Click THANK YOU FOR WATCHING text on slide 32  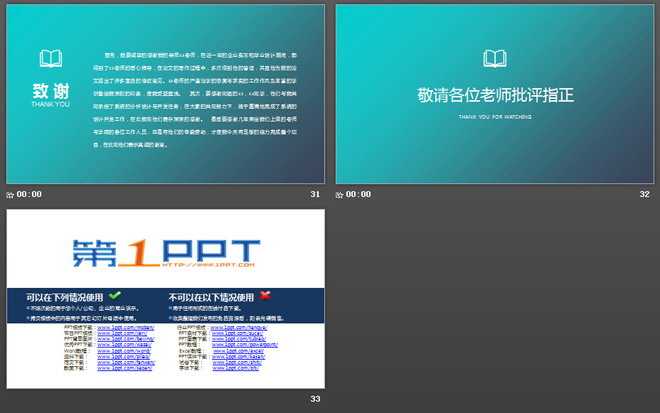[495, 117]
